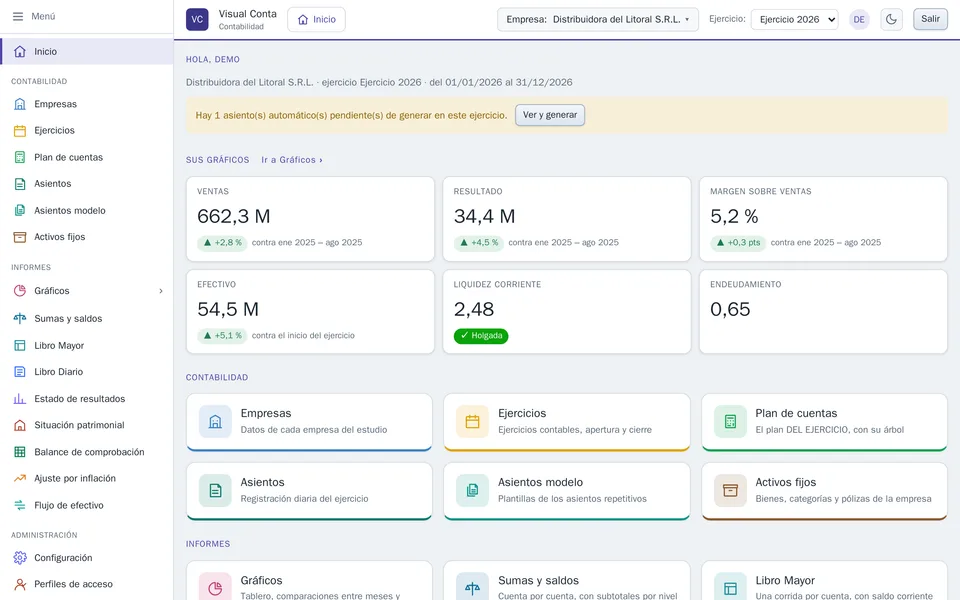This screenshot has height=600, width=960.
Task: Open the Asientos card
Action: 309,491
